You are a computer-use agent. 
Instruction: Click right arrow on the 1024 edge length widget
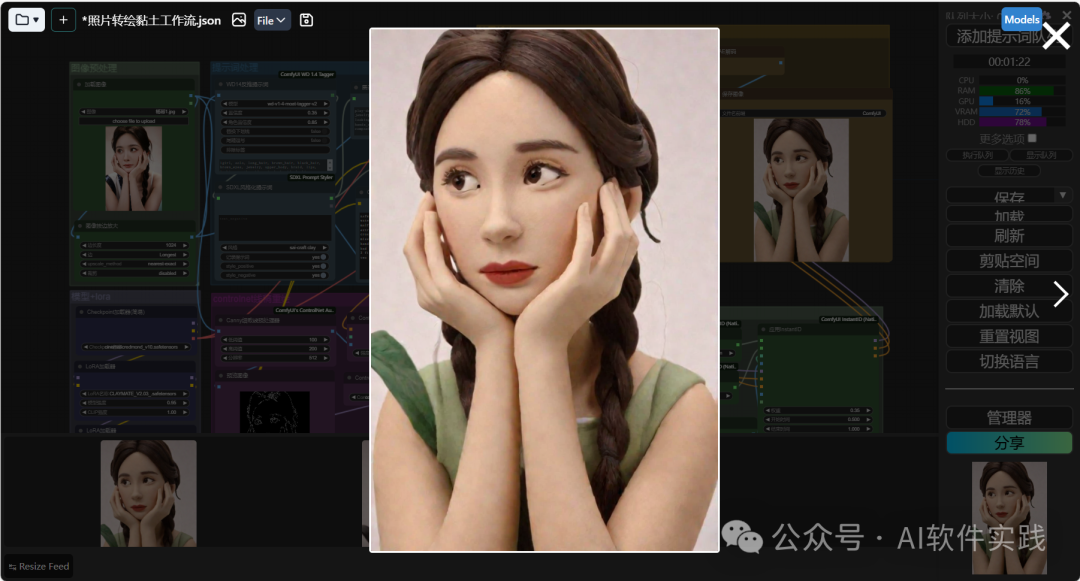tap(184, 245)
